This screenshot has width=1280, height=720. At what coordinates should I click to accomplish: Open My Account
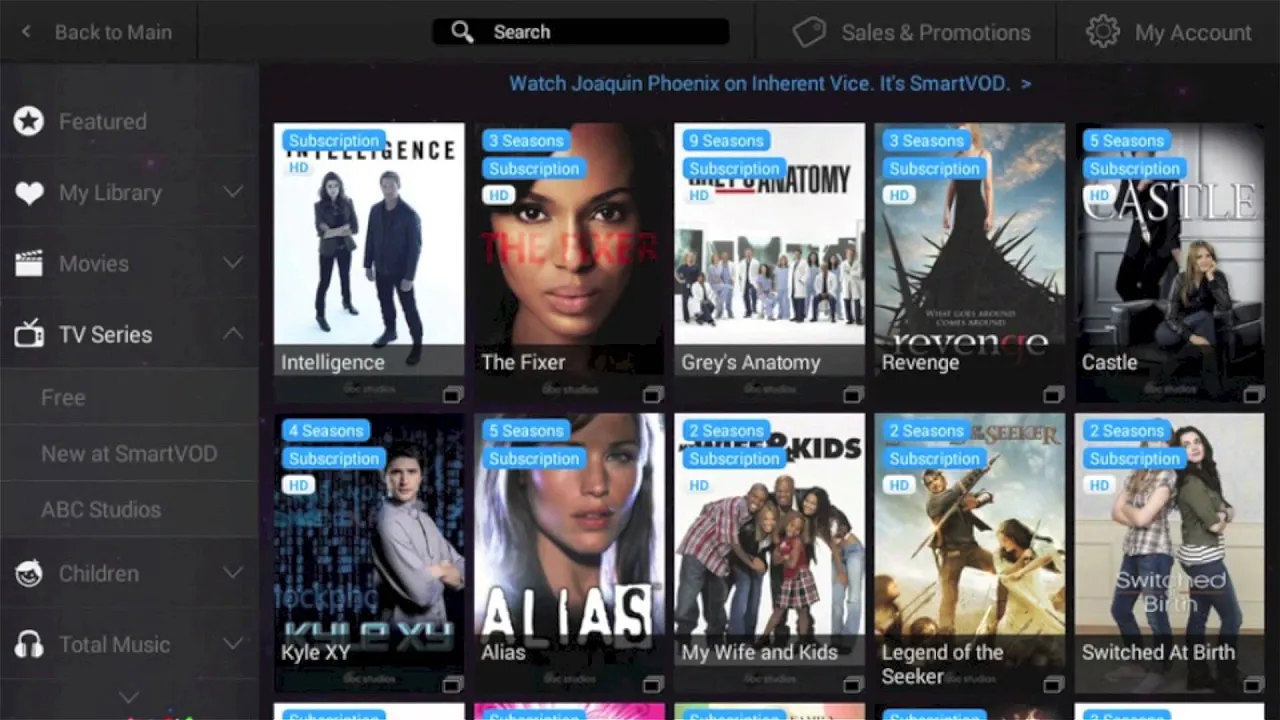(x=1168, y=32)
